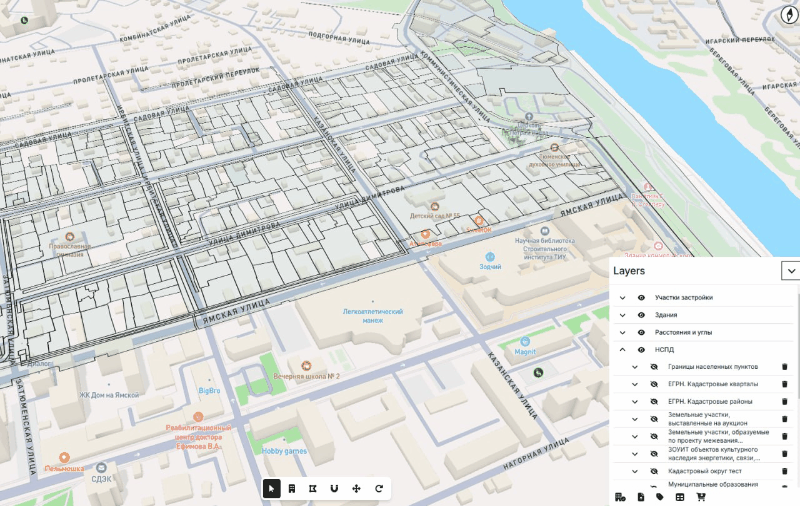Expand the Расстояния и углы layer
This screenshot has width=800, height=506.
pyautogui.click(x=622, y=332)
